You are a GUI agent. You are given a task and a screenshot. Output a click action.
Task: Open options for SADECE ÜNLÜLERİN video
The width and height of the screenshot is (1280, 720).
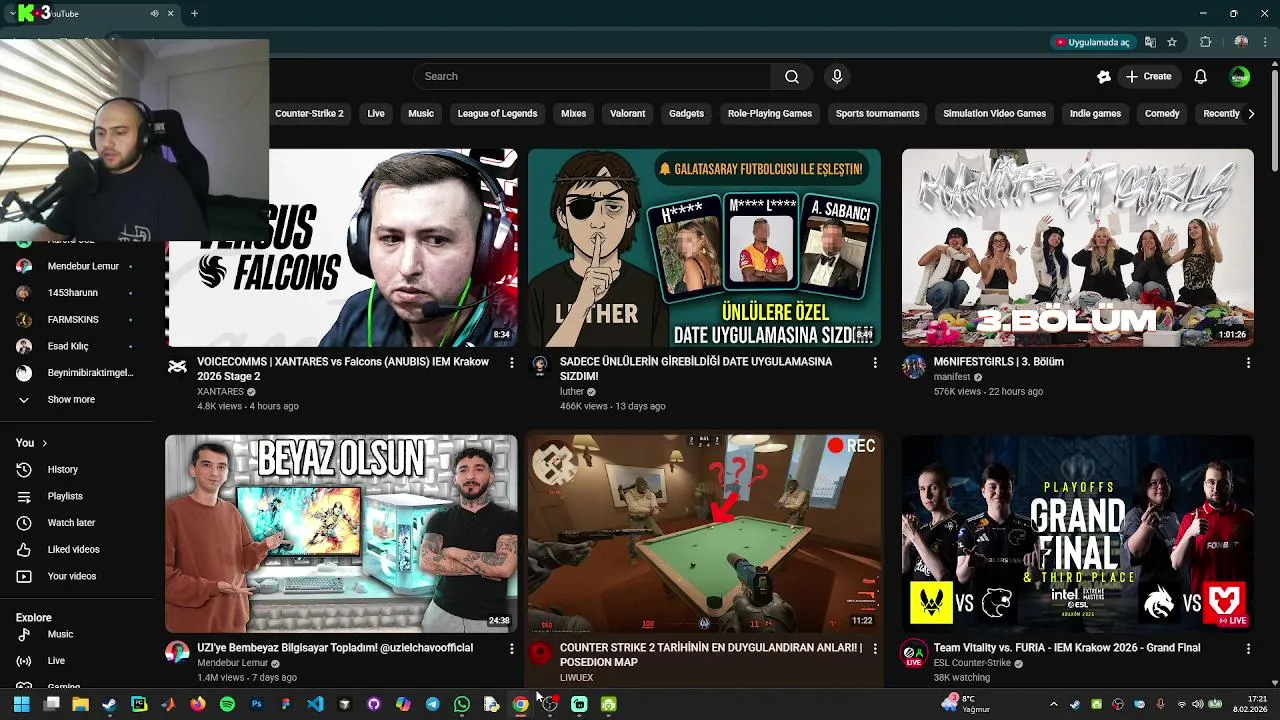coord(874,362)
